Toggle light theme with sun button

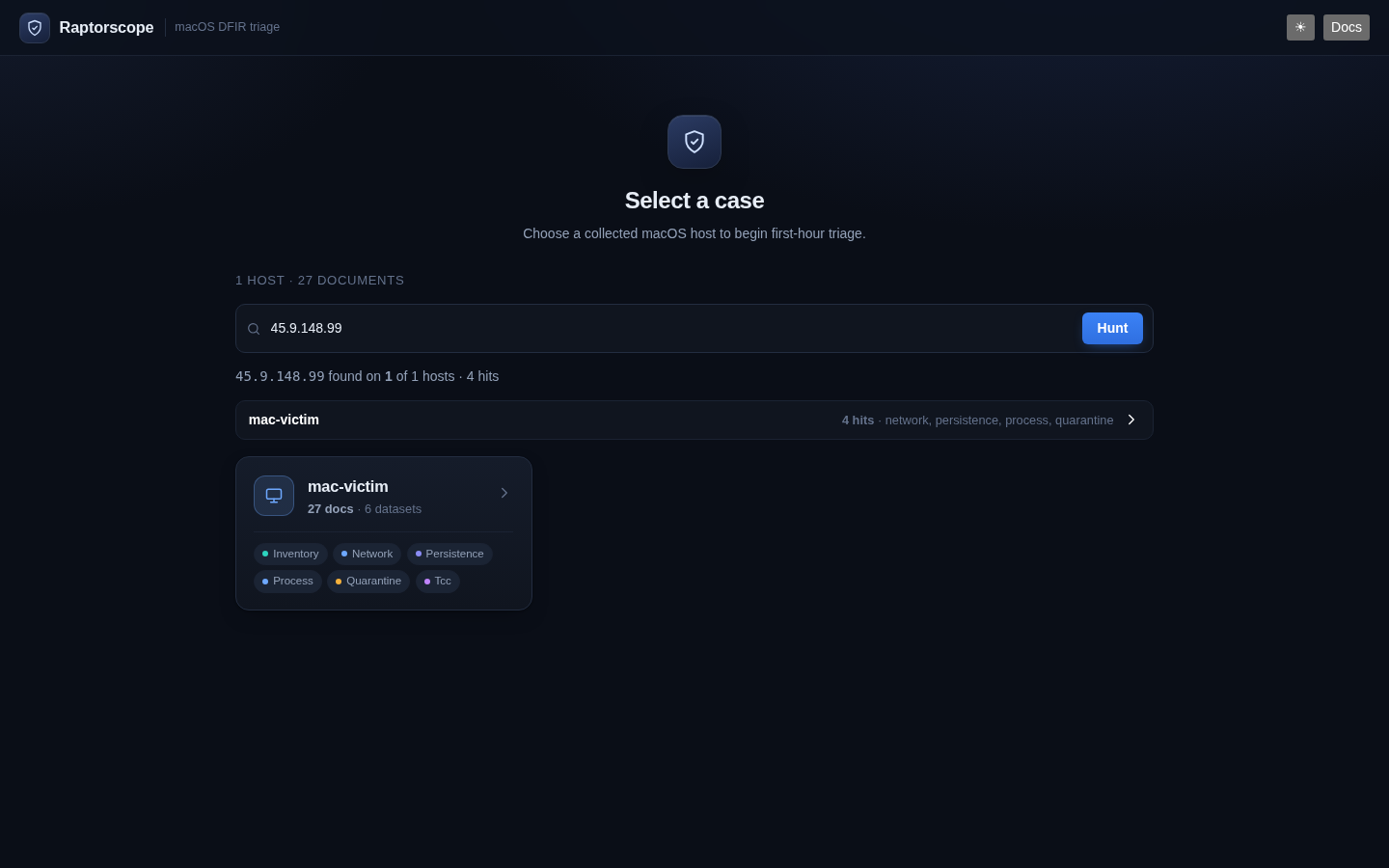(1300, 27)
